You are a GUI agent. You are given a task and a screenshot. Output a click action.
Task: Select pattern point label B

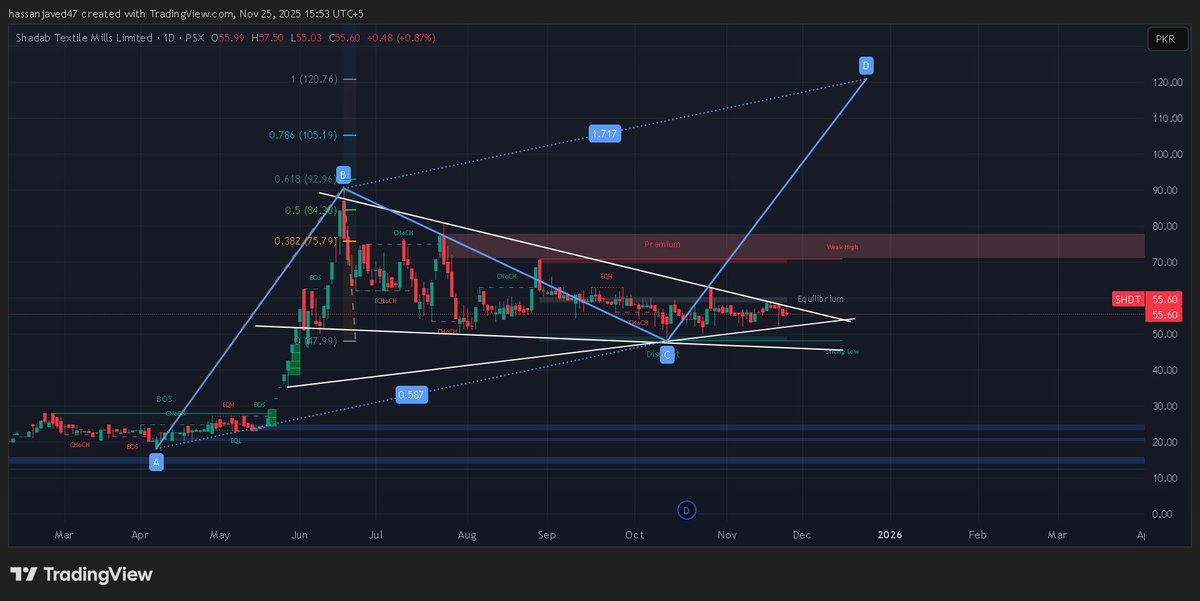(343, 173)
